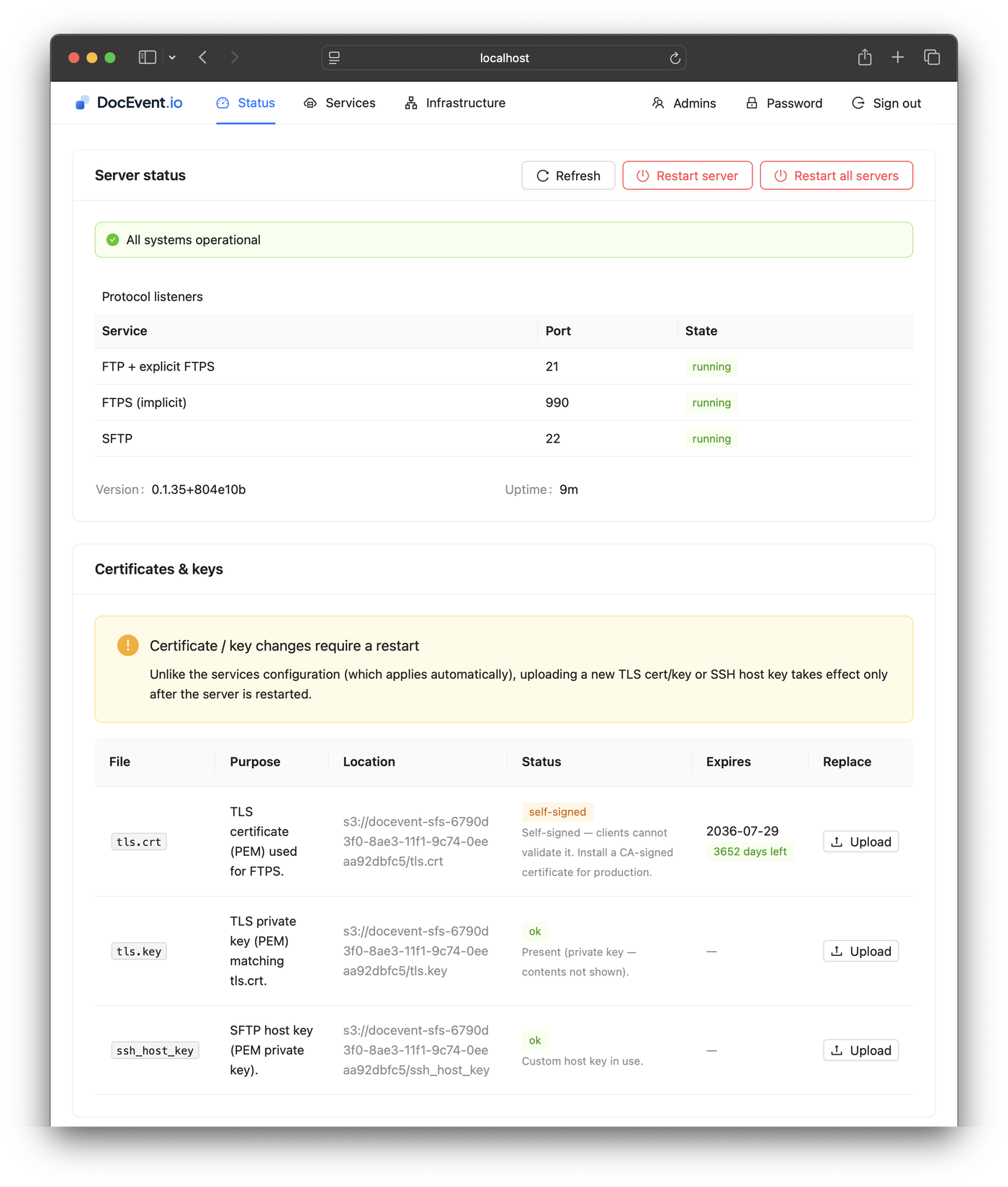Click the power icon in Restart server
Viewport: 1008px width, 1187px height.
pyautogui.click(x=643, y=176)
